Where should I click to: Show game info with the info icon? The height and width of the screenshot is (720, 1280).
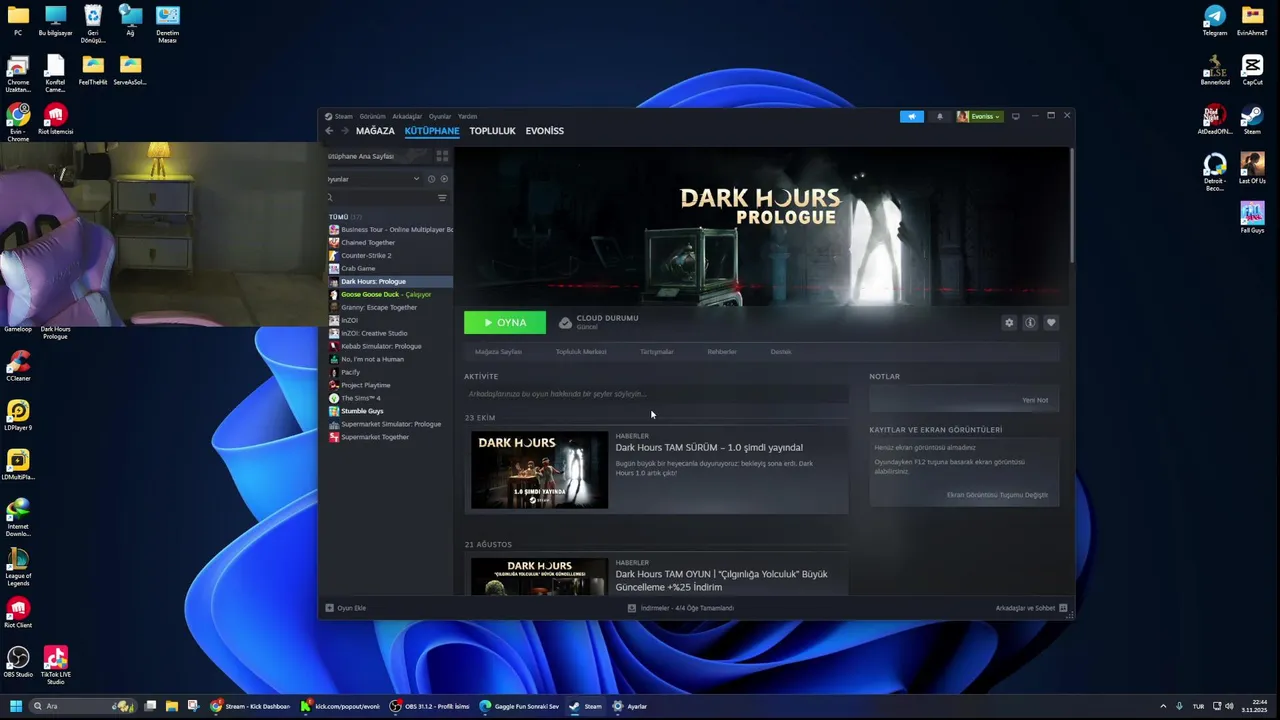[1030, 322]
